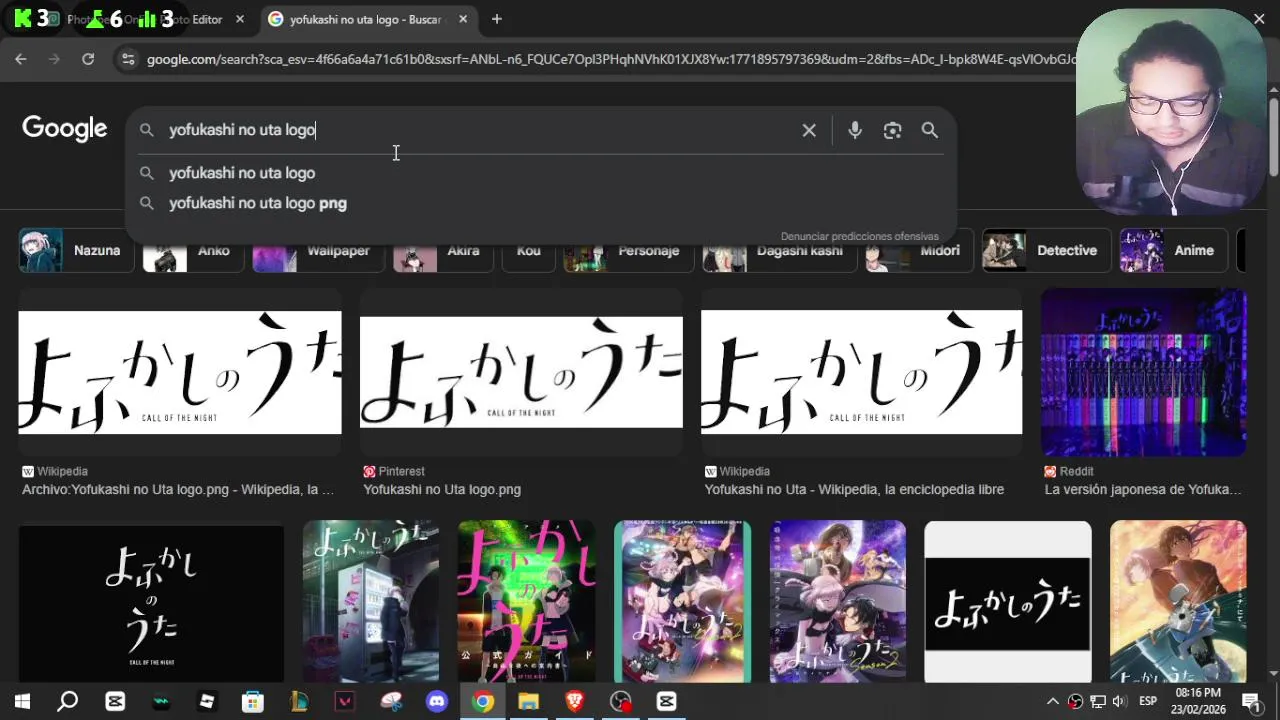Open the Windows Start menu
The width and height of the screenshot is (1280, 720).
coord(22,701)
